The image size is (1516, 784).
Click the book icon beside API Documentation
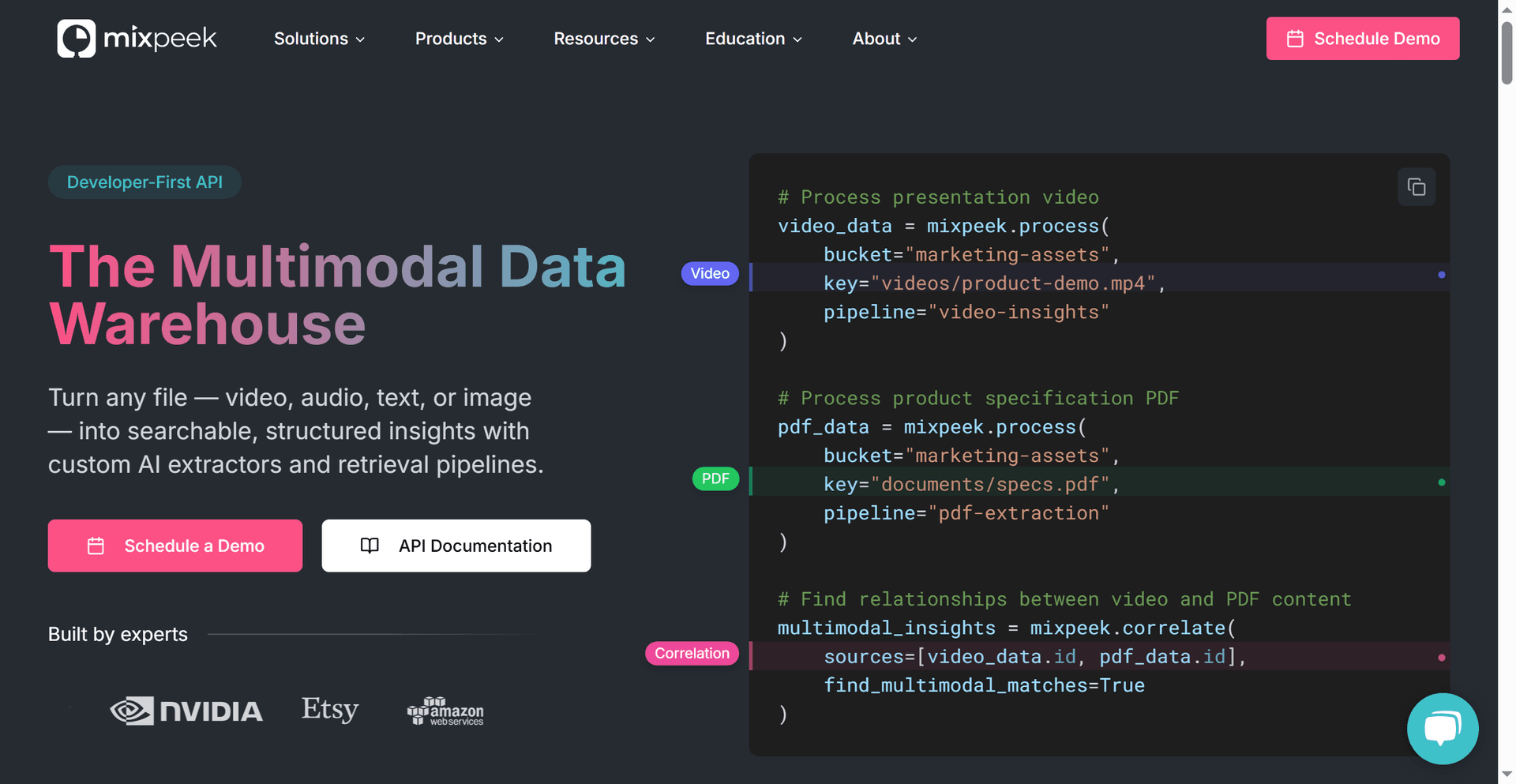tap(370, 546)
